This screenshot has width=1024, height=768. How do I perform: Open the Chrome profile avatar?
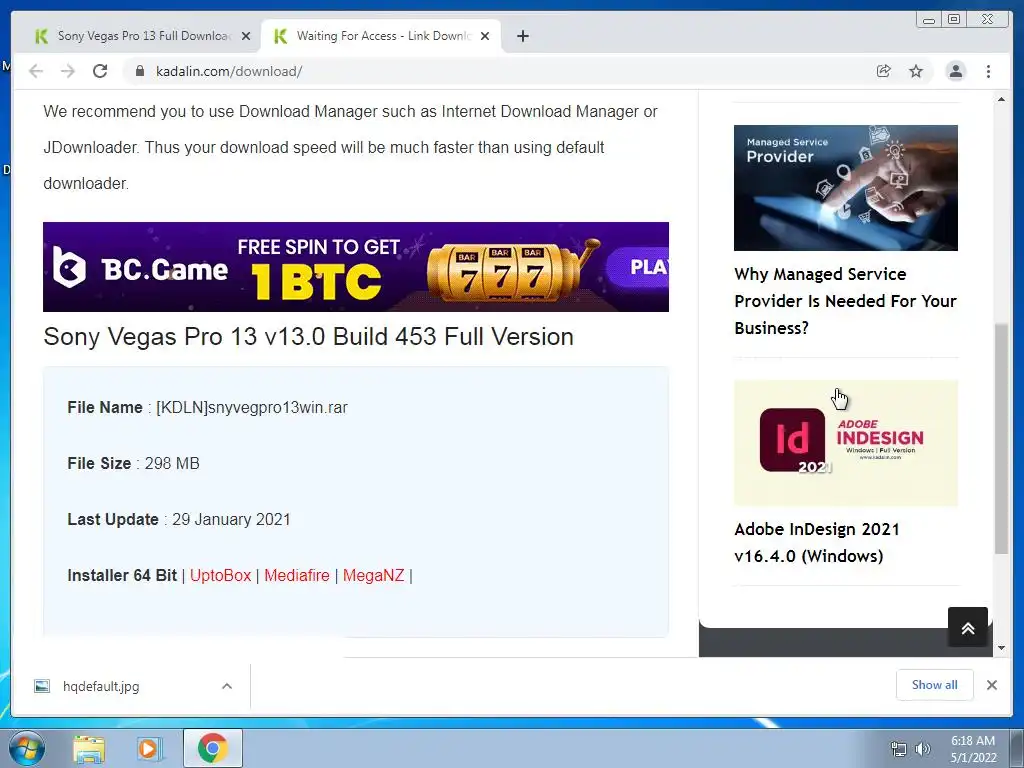point(955,71)
